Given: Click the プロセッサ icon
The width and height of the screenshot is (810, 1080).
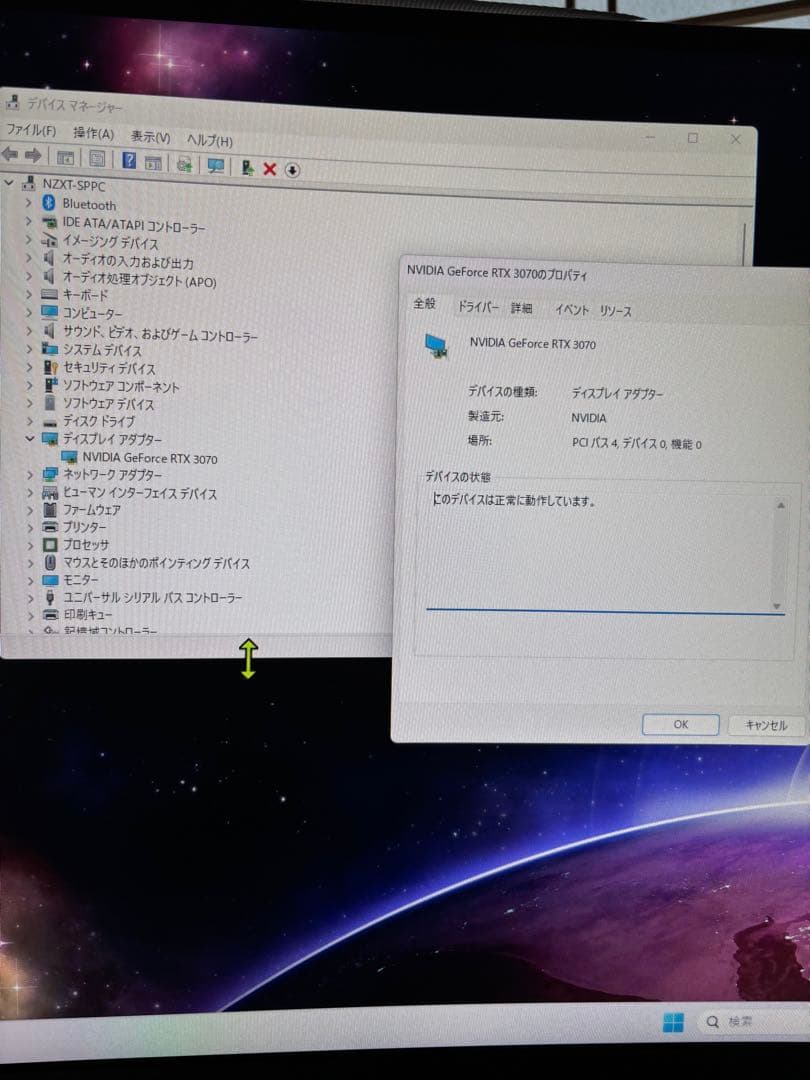Looking at the screenshot, I should [x=50, y=544].
